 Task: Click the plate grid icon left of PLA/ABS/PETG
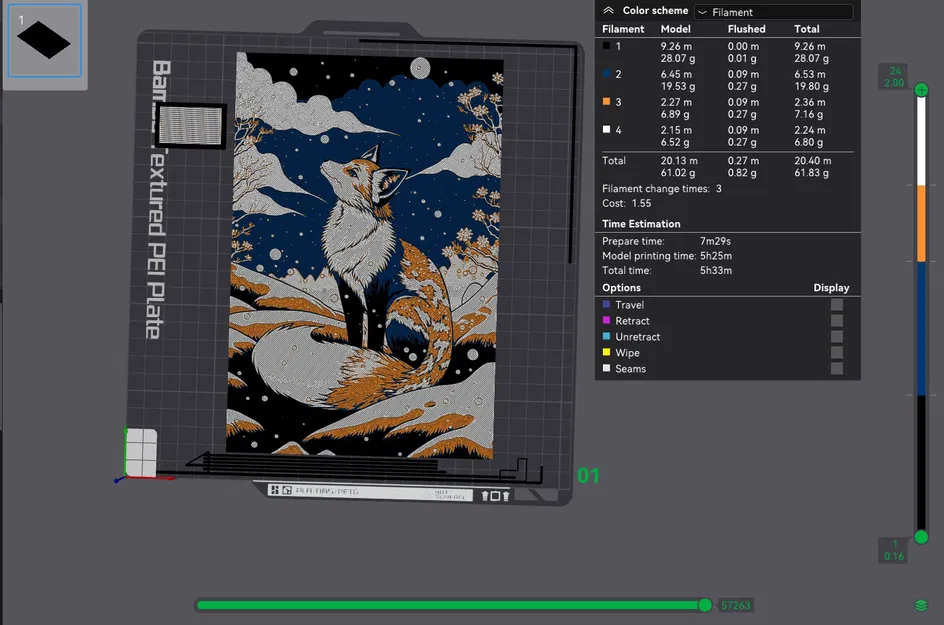274,491
